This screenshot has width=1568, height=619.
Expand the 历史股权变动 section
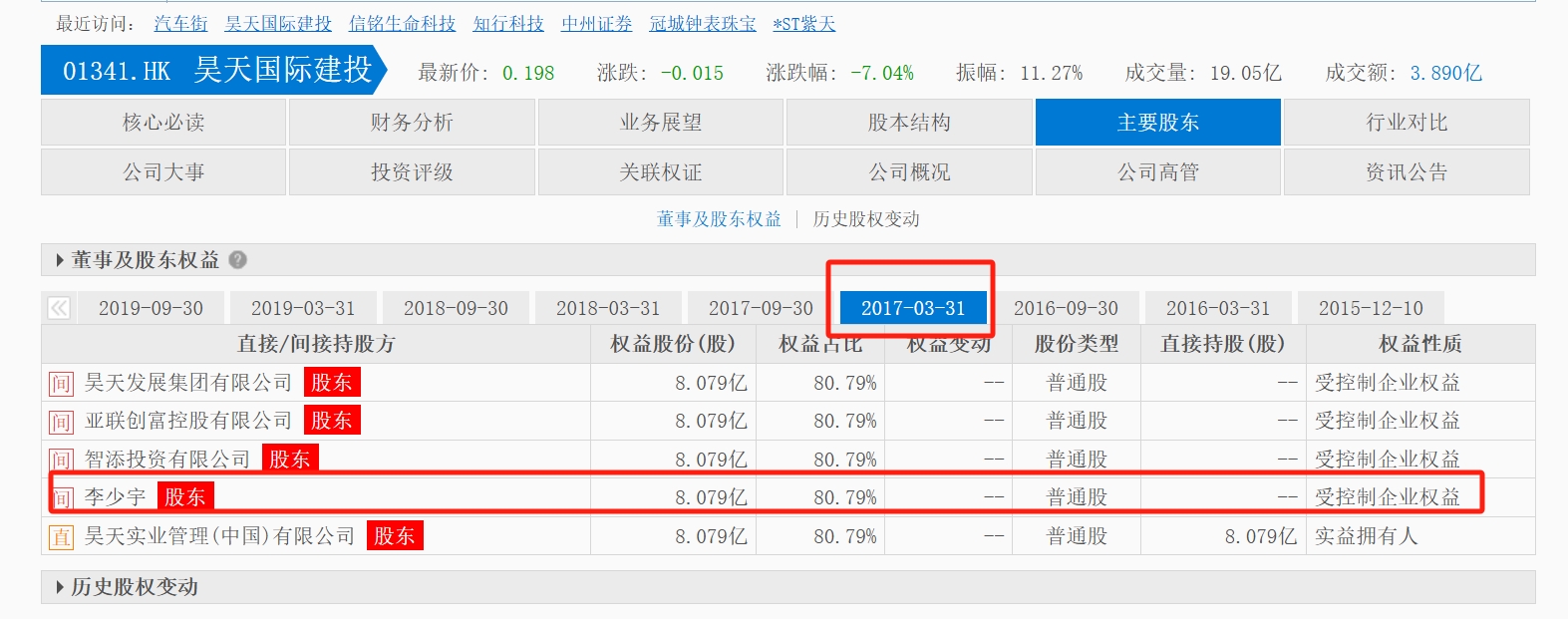point(60,587)
